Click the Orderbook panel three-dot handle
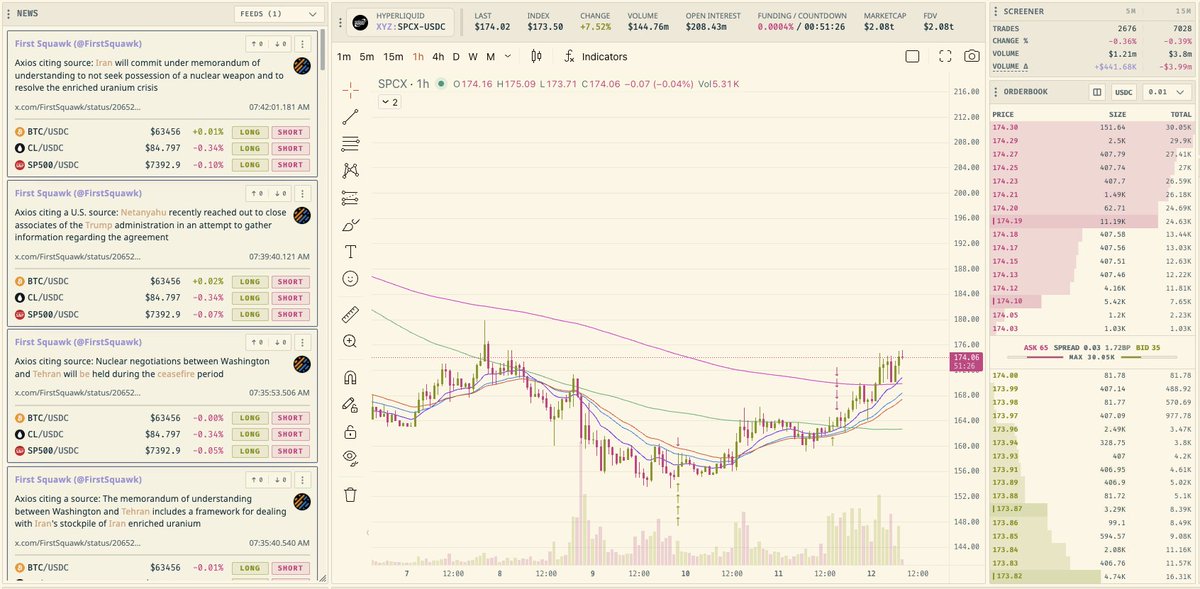 pos(995,92)
